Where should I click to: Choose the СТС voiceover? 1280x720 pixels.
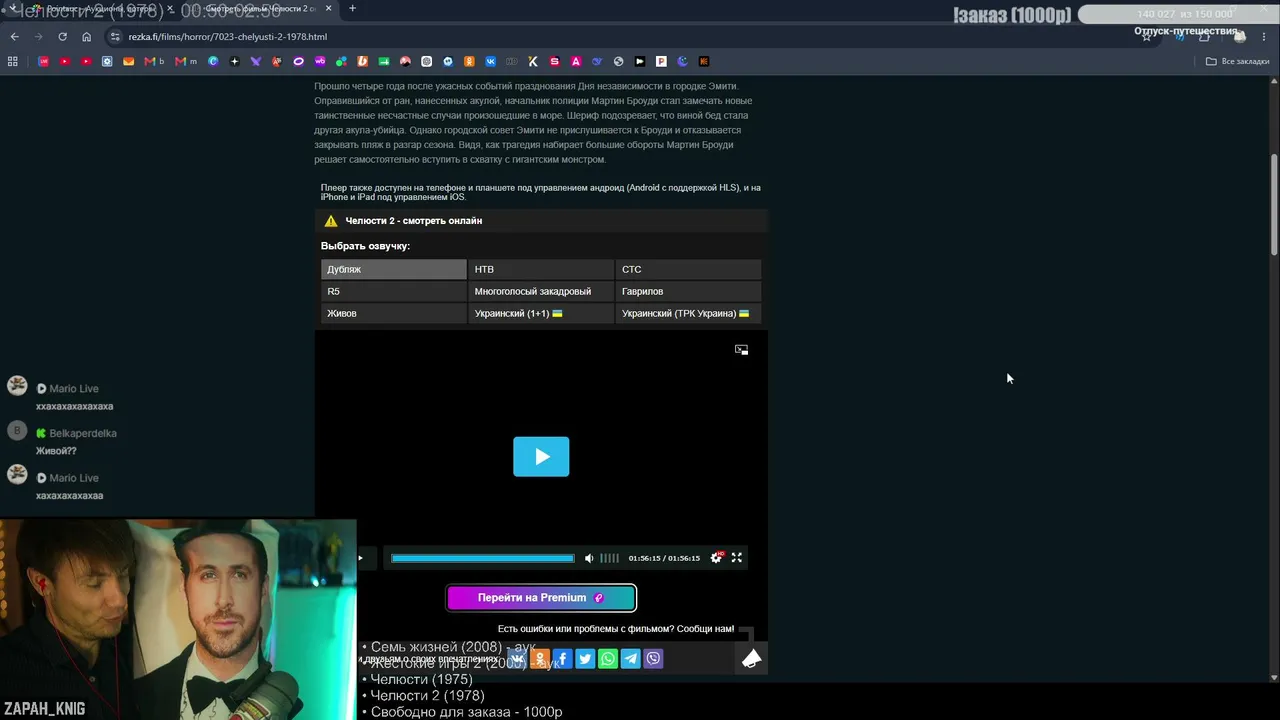688,269
